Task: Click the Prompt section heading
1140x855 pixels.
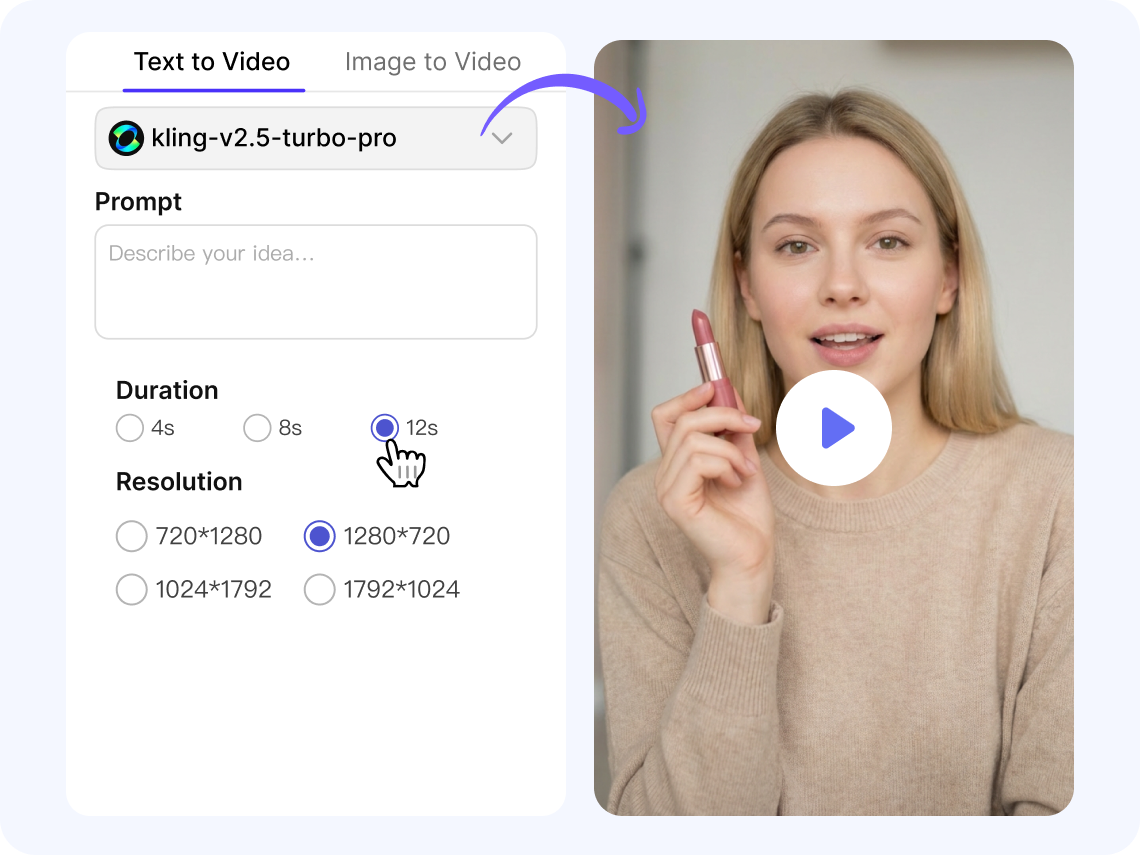Action: [x=138, y=202]
